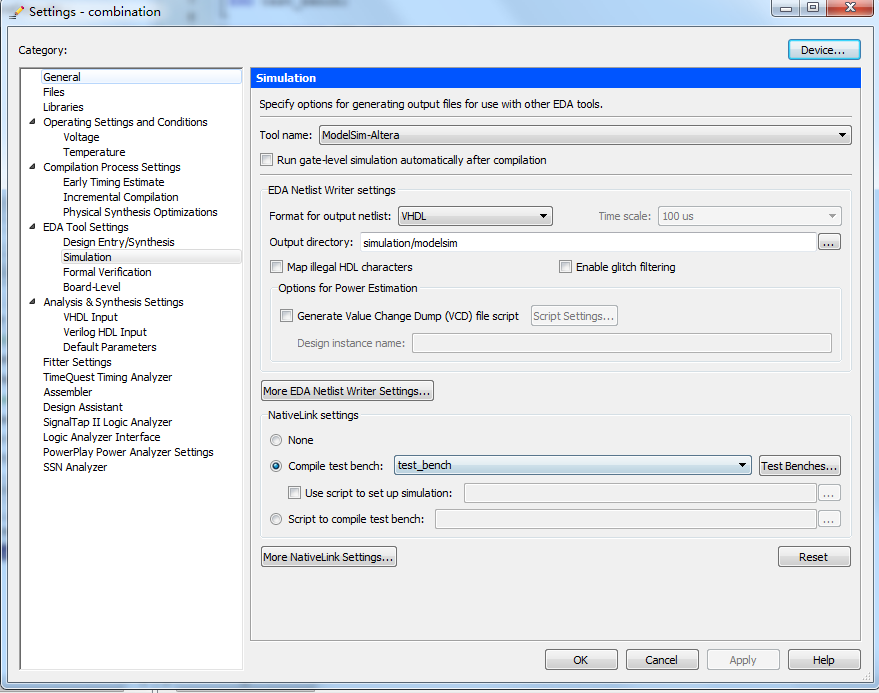Open Verilog HDL Input settings

(105, 332)
